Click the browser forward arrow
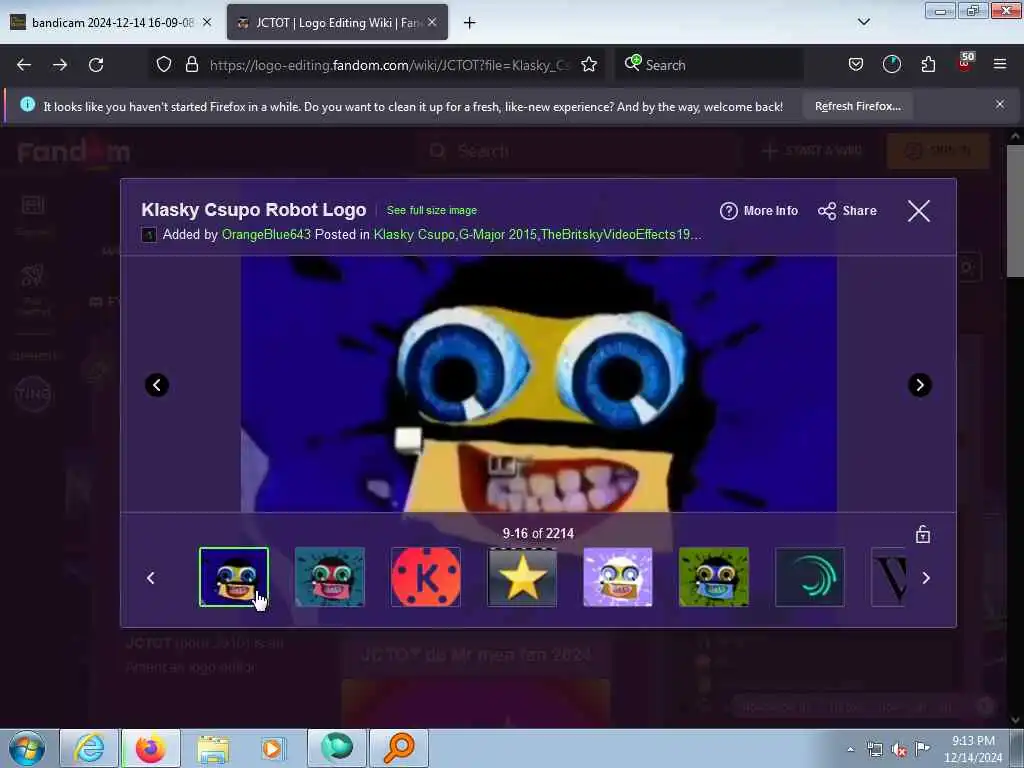This screenshot has width=1024, height=768. point(60,65)
